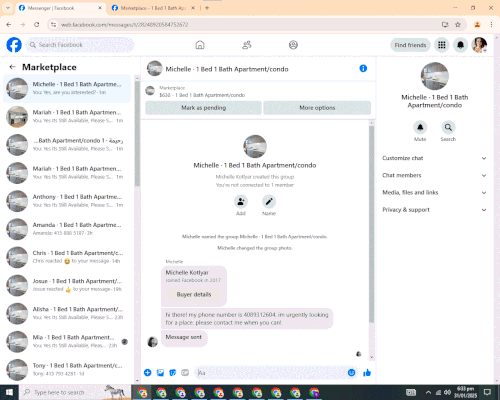This screenshot has width=500, height=400.
Task: Click the taskbar clock and date
Action: (x=465, y=392)
